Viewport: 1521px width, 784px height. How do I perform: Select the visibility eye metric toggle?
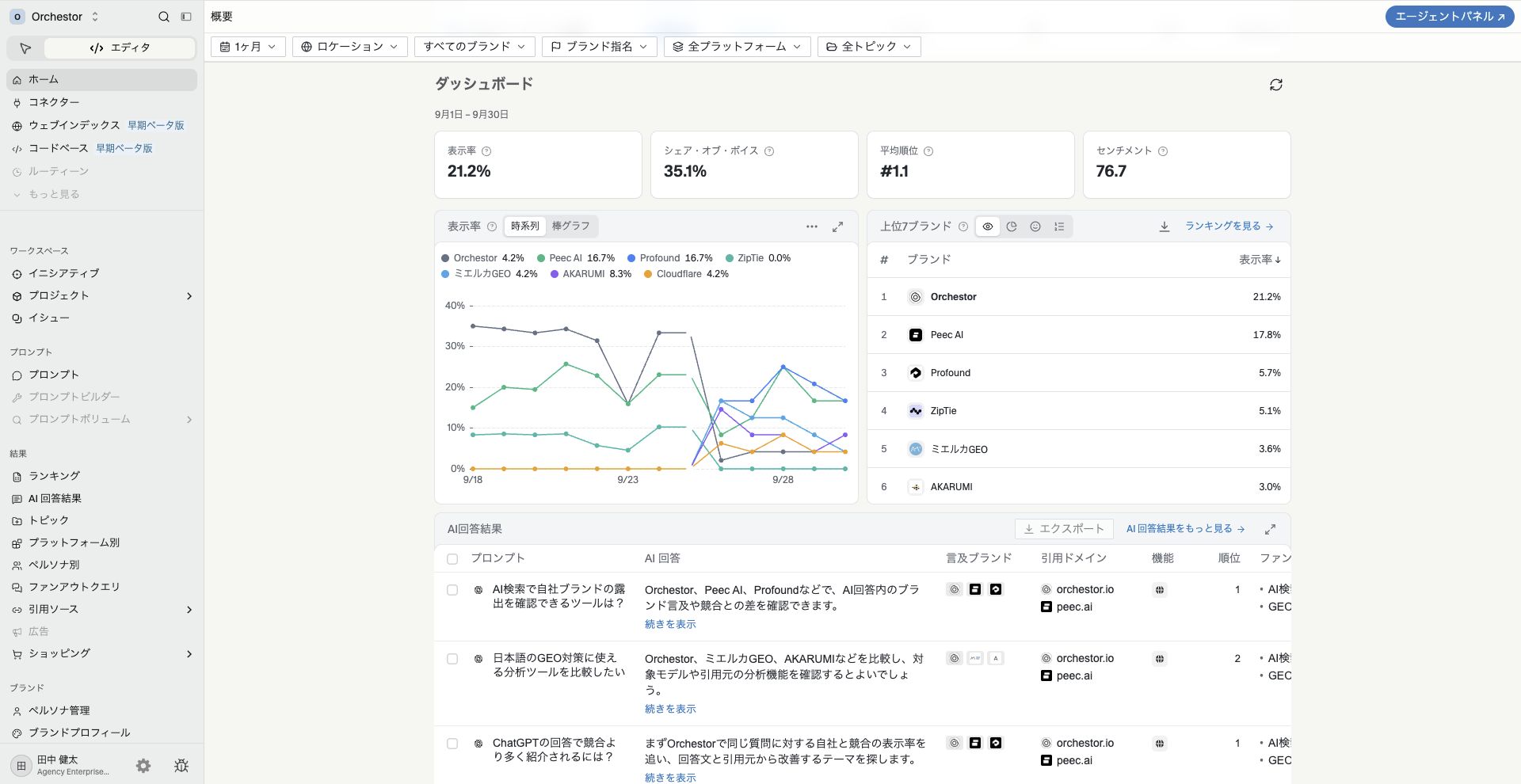[x=988, y=226]
